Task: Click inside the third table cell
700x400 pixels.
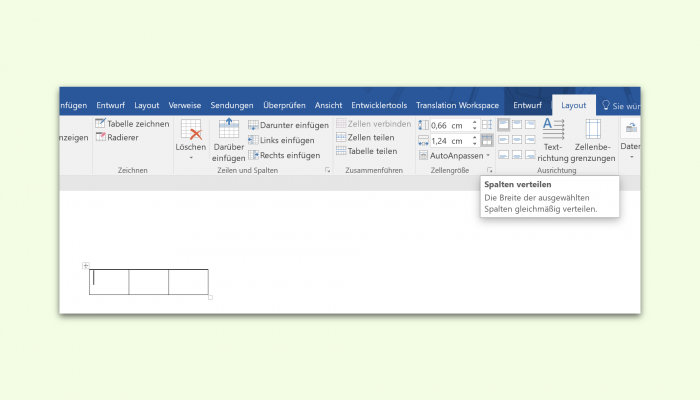Action: click(188, 282)
